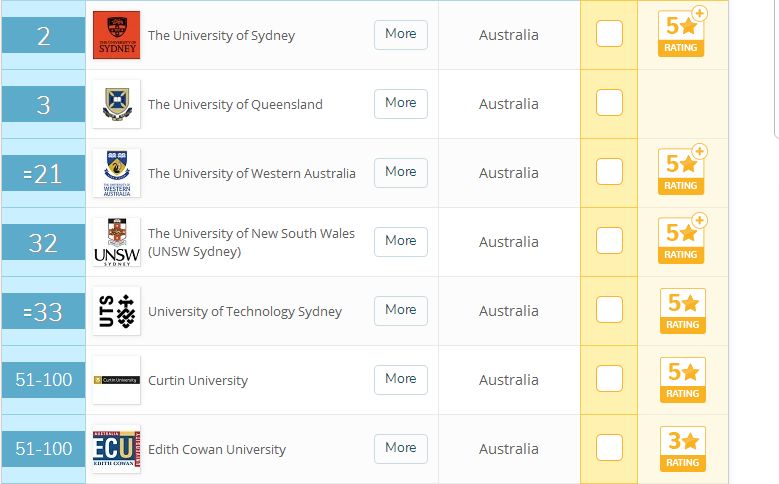
Task: Open The University of Queensland link
Action: pos(235,104)
